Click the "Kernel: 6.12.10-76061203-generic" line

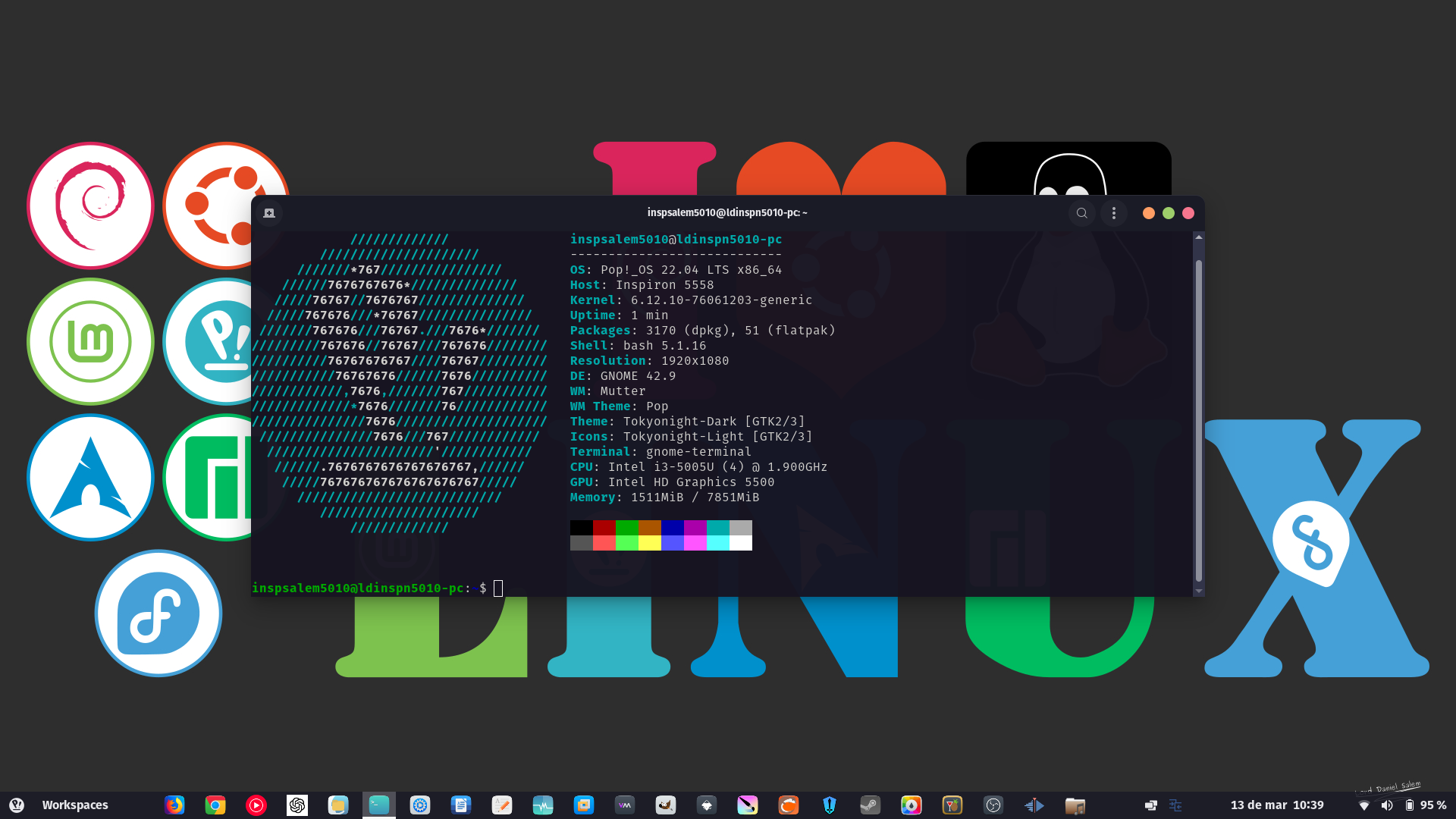[691, 300]
